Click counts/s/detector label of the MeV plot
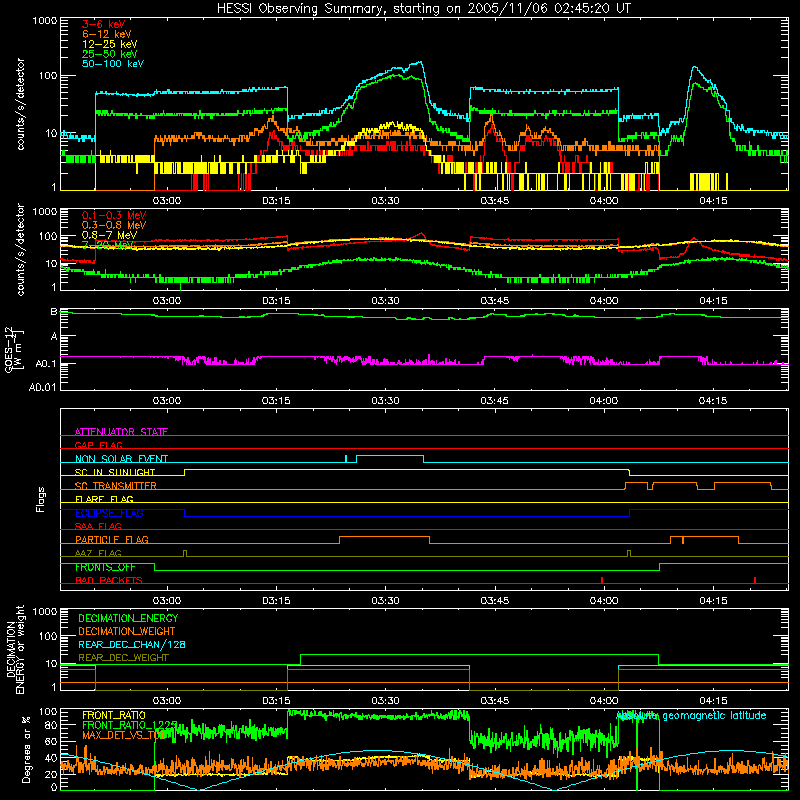The height and width of the screenshot is (800, 800). click(20, 249)
